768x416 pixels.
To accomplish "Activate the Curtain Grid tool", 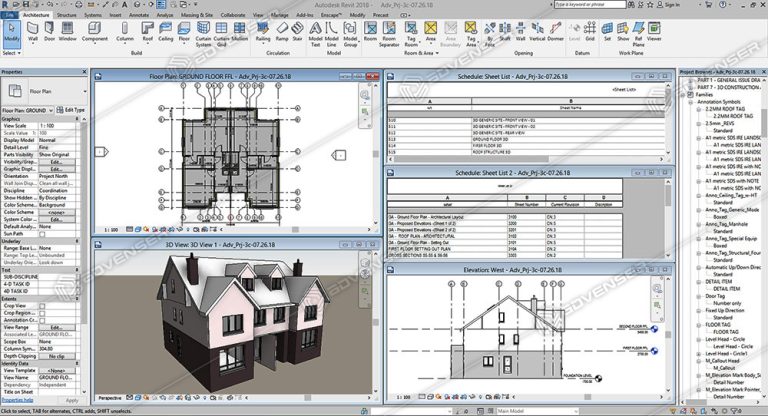I will click(x=221, y=34).
